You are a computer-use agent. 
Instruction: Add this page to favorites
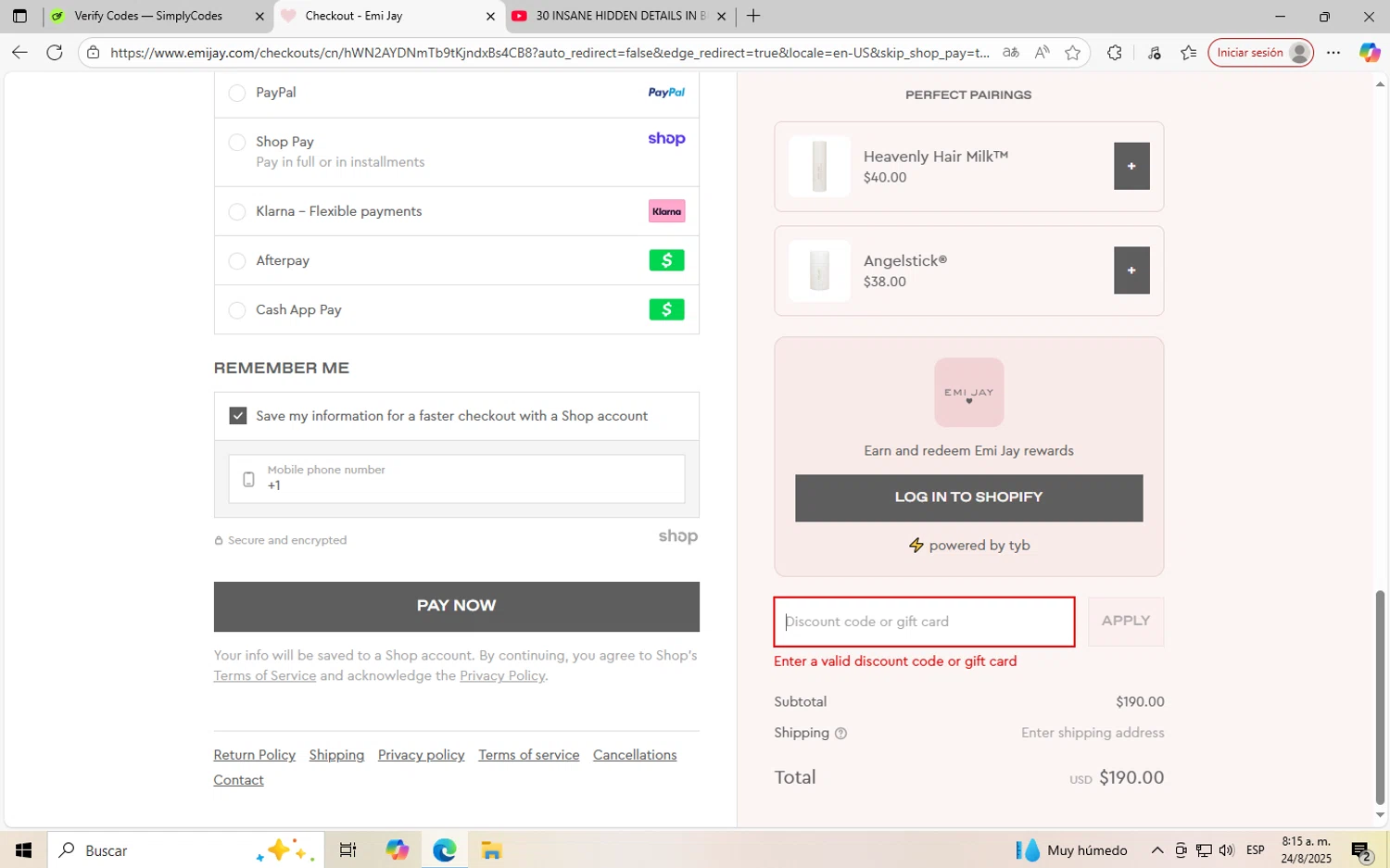(x=1073, y=53)
